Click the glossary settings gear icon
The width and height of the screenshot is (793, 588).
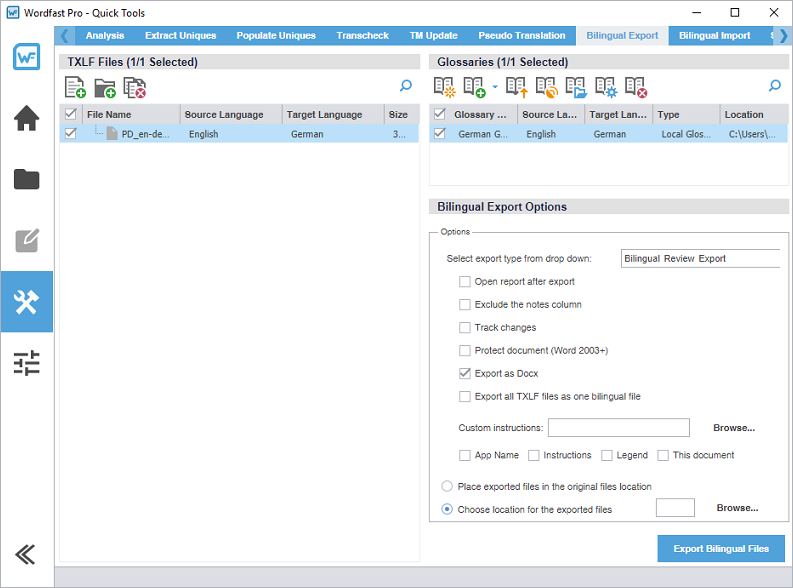click(606, 88)
